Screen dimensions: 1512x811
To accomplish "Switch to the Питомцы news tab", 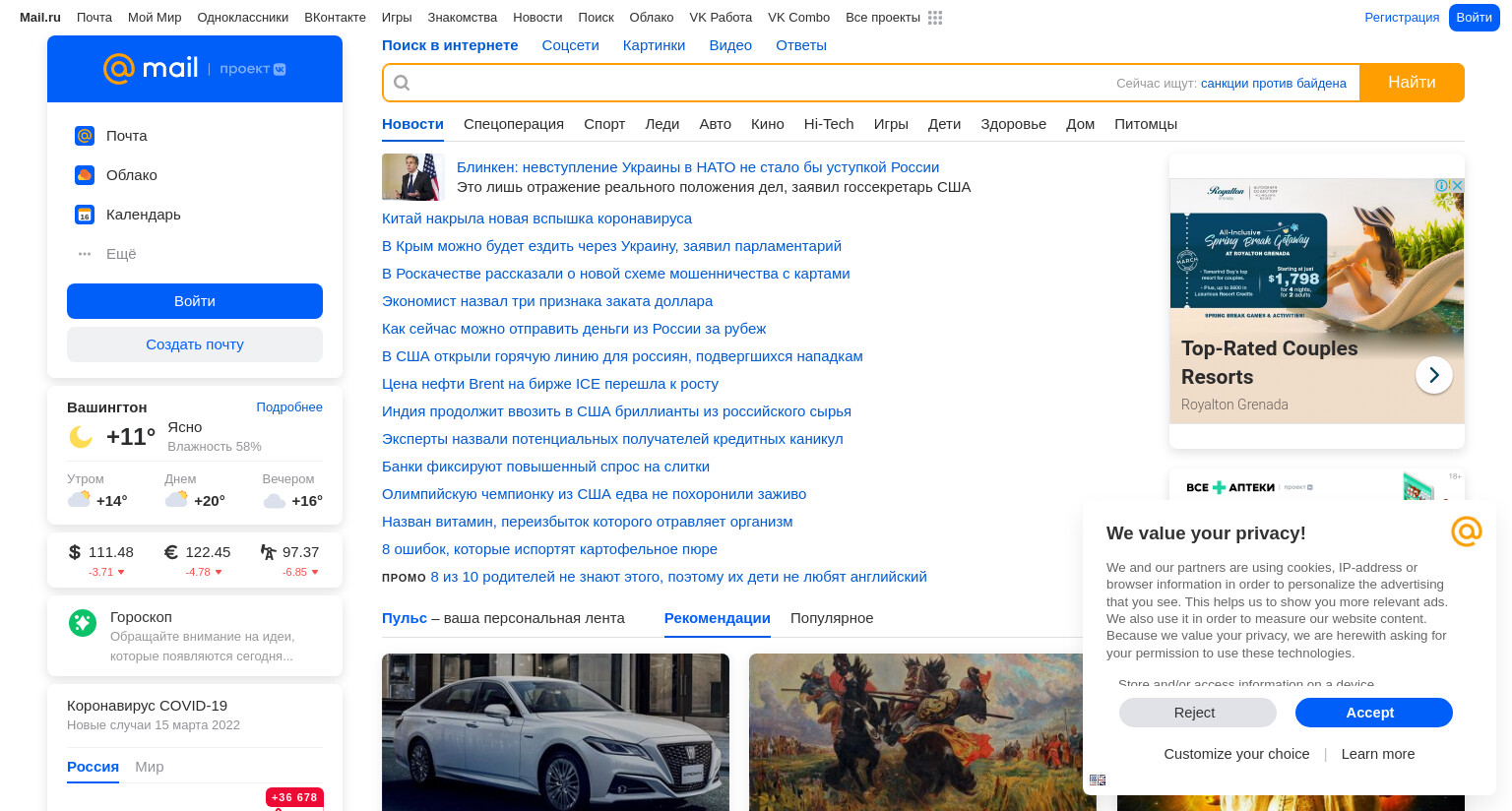I will (x=1146, y=124).
